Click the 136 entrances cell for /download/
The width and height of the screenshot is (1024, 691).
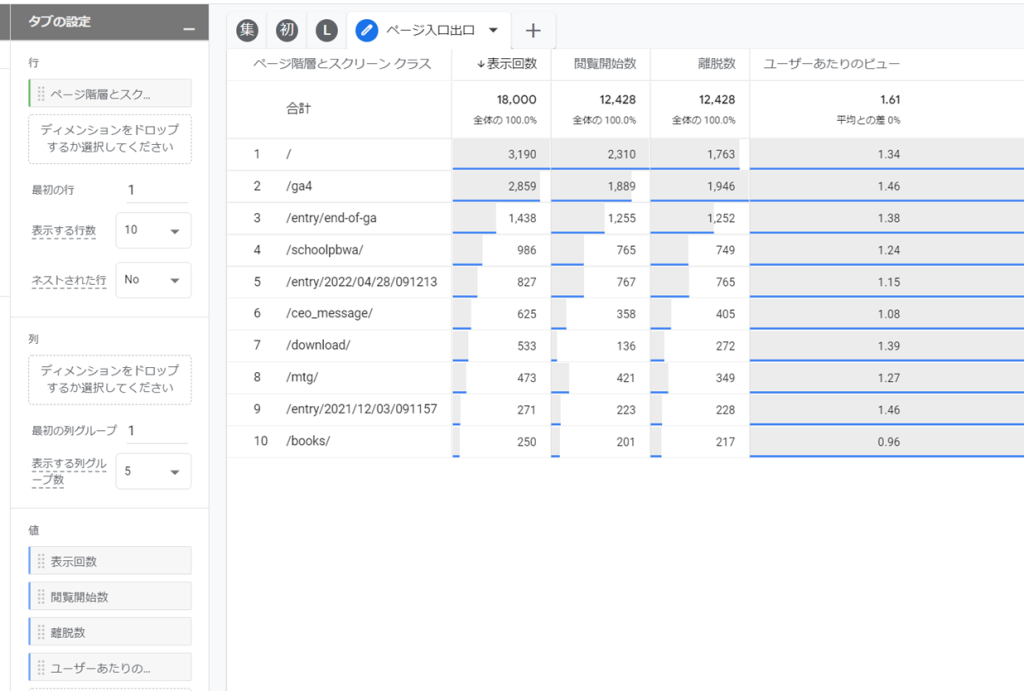(626, 346)
